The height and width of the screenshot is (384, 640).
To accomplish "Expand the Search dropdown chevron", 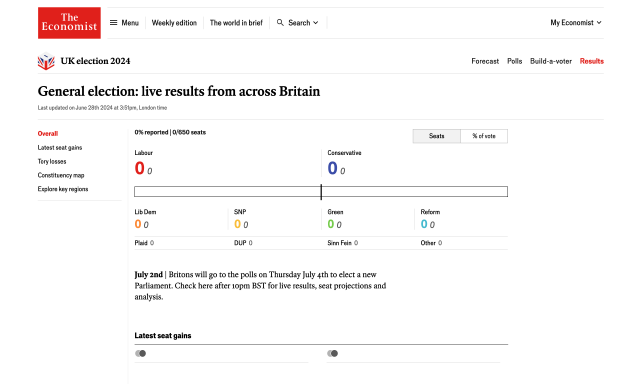I will pos(316,23).
